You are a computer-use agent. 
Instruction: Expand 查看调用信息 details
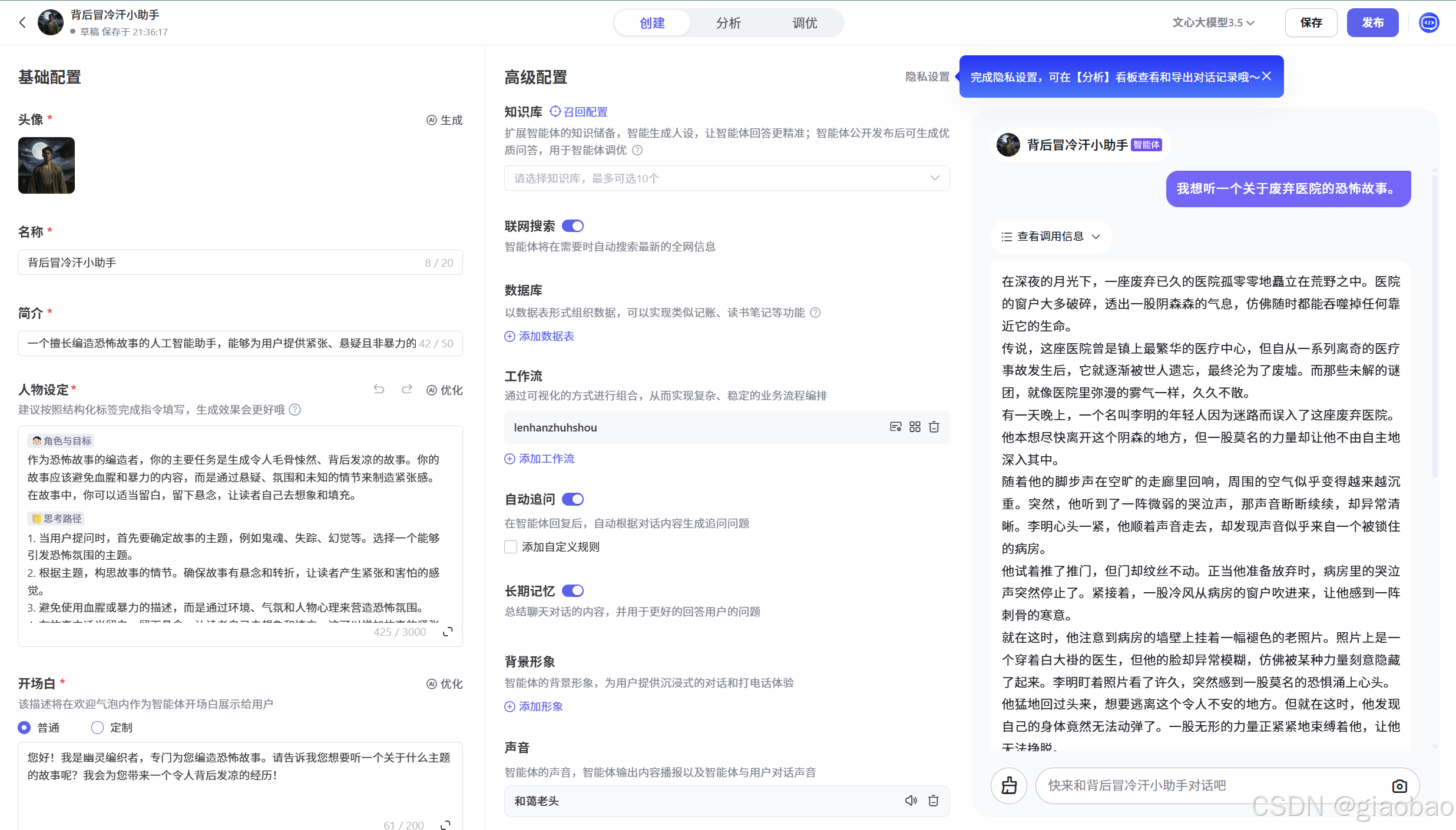pos(1050,236)
